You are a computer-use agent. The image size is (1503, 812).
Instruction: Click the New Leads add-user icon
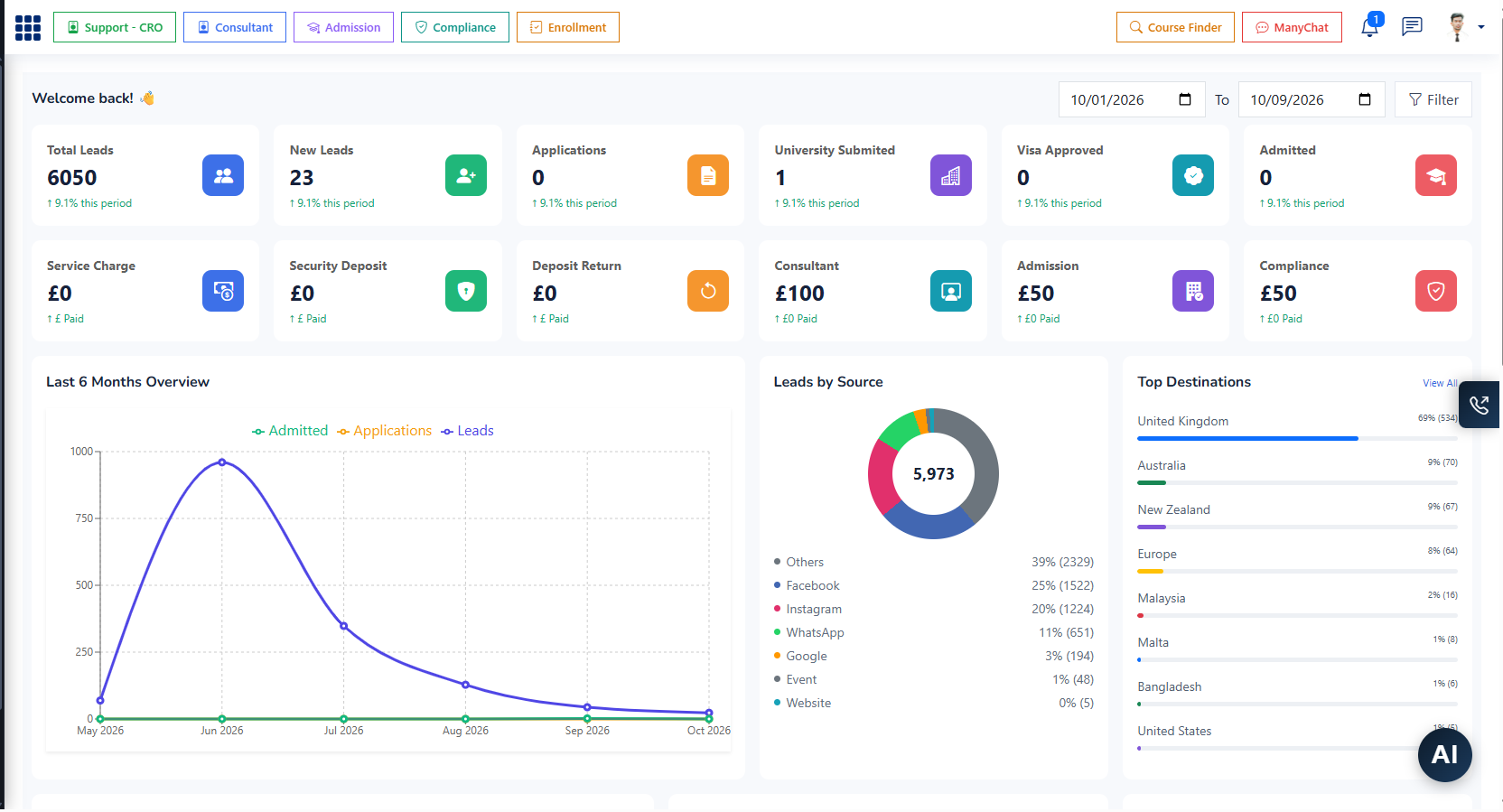point(466,175)
